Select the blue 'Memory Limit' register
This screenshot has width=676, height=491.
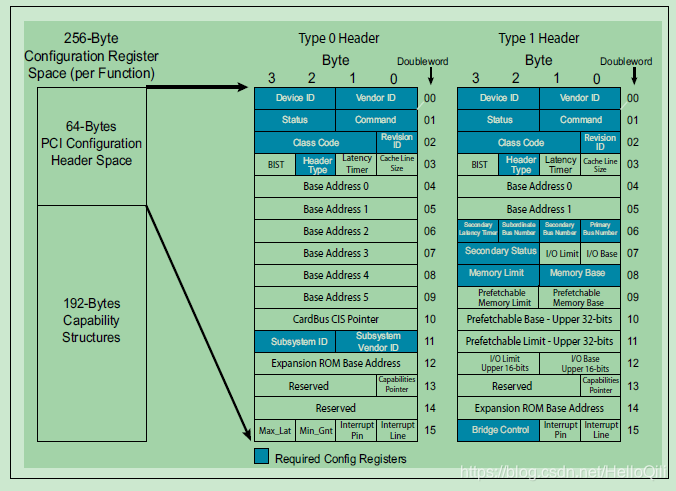[498, 275]
